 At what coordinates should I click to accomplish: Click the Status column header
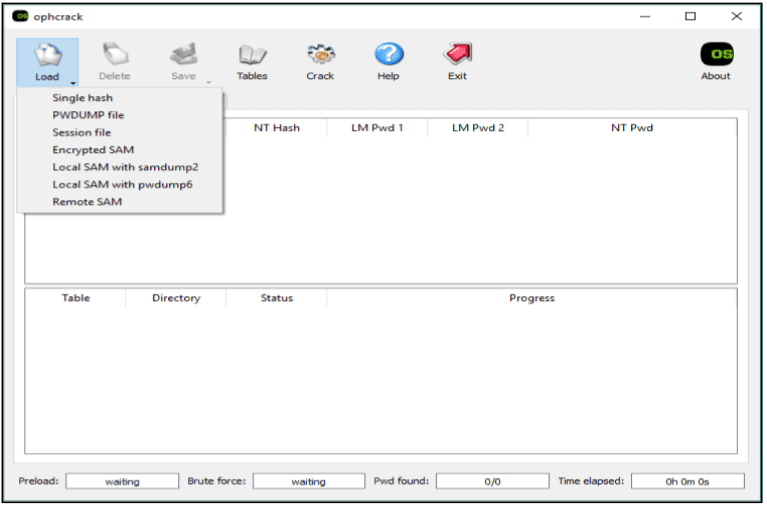click(x=276, y=298)
